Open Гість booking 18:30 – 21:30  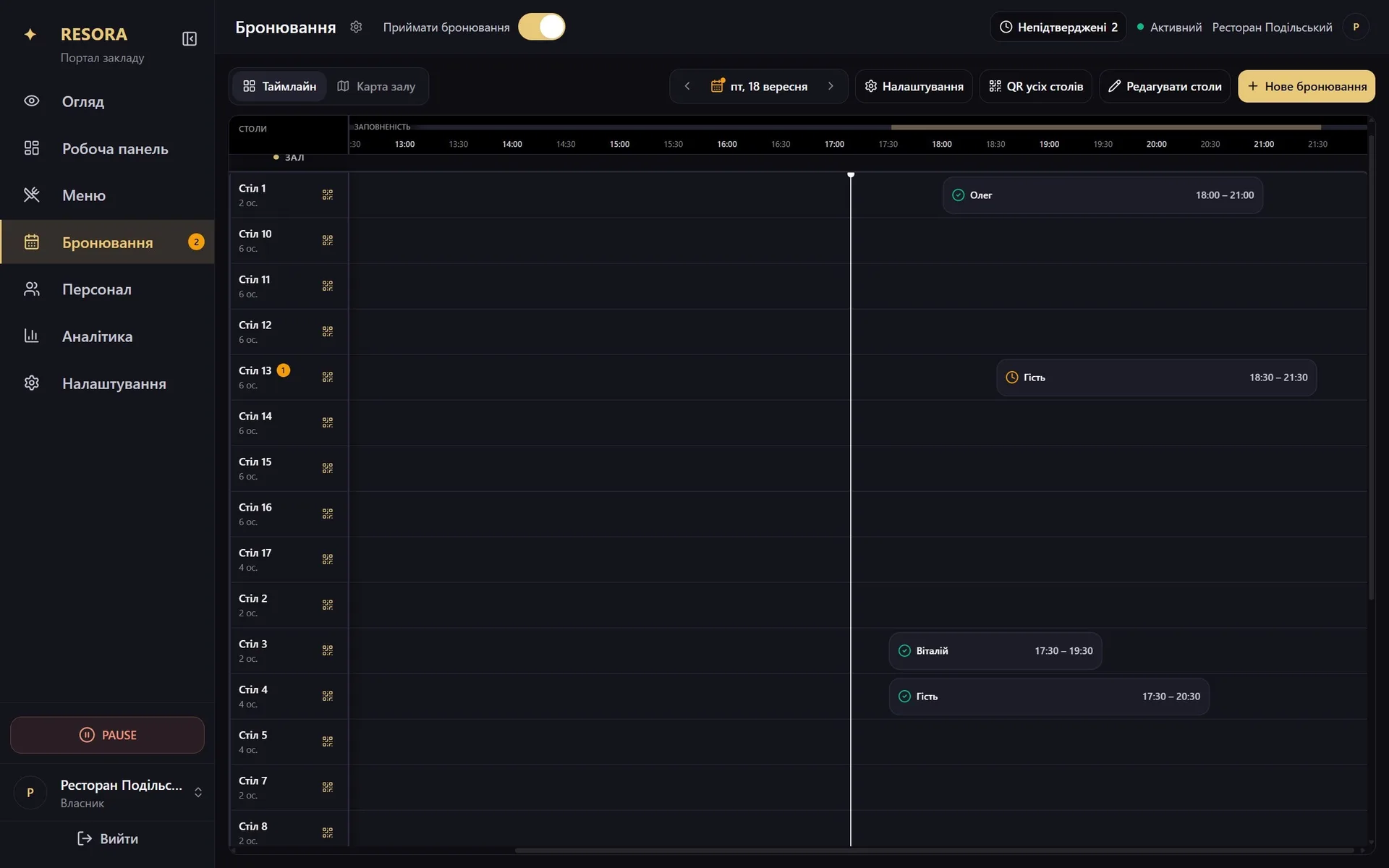pos(1156,378)
